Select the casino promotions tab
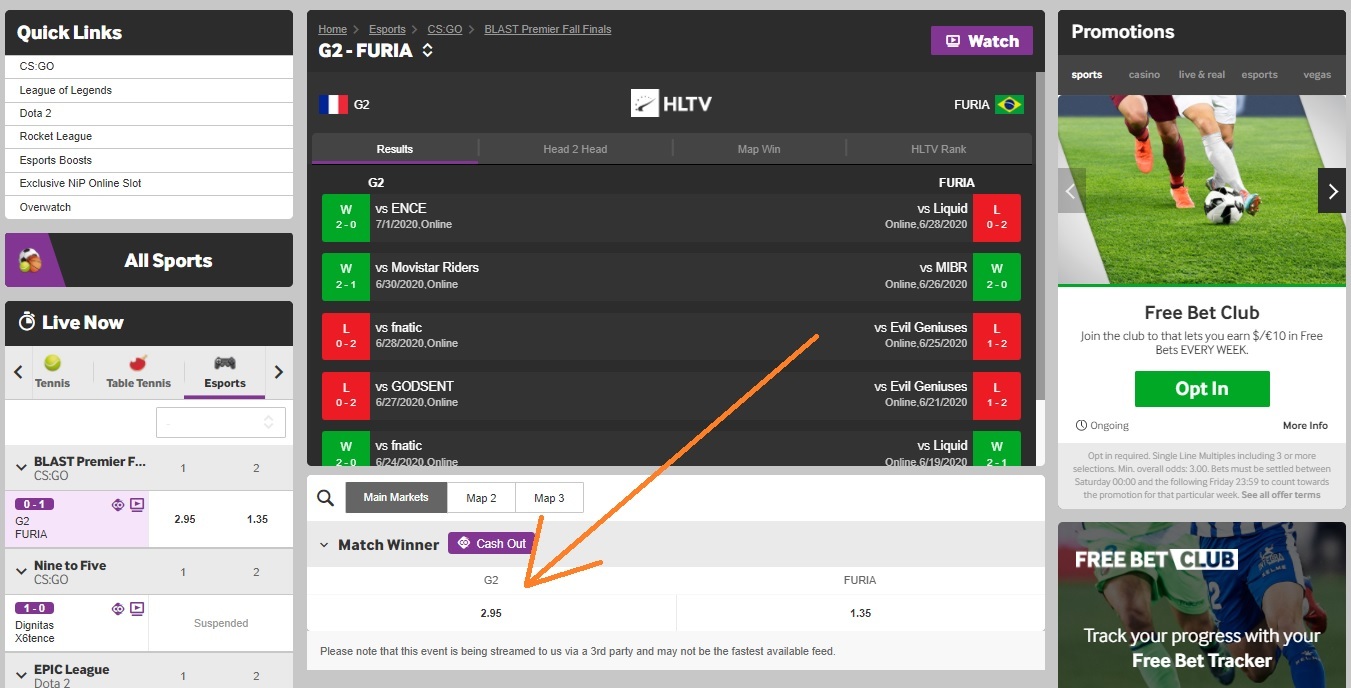1351x688 pixels. point(1144,74)
